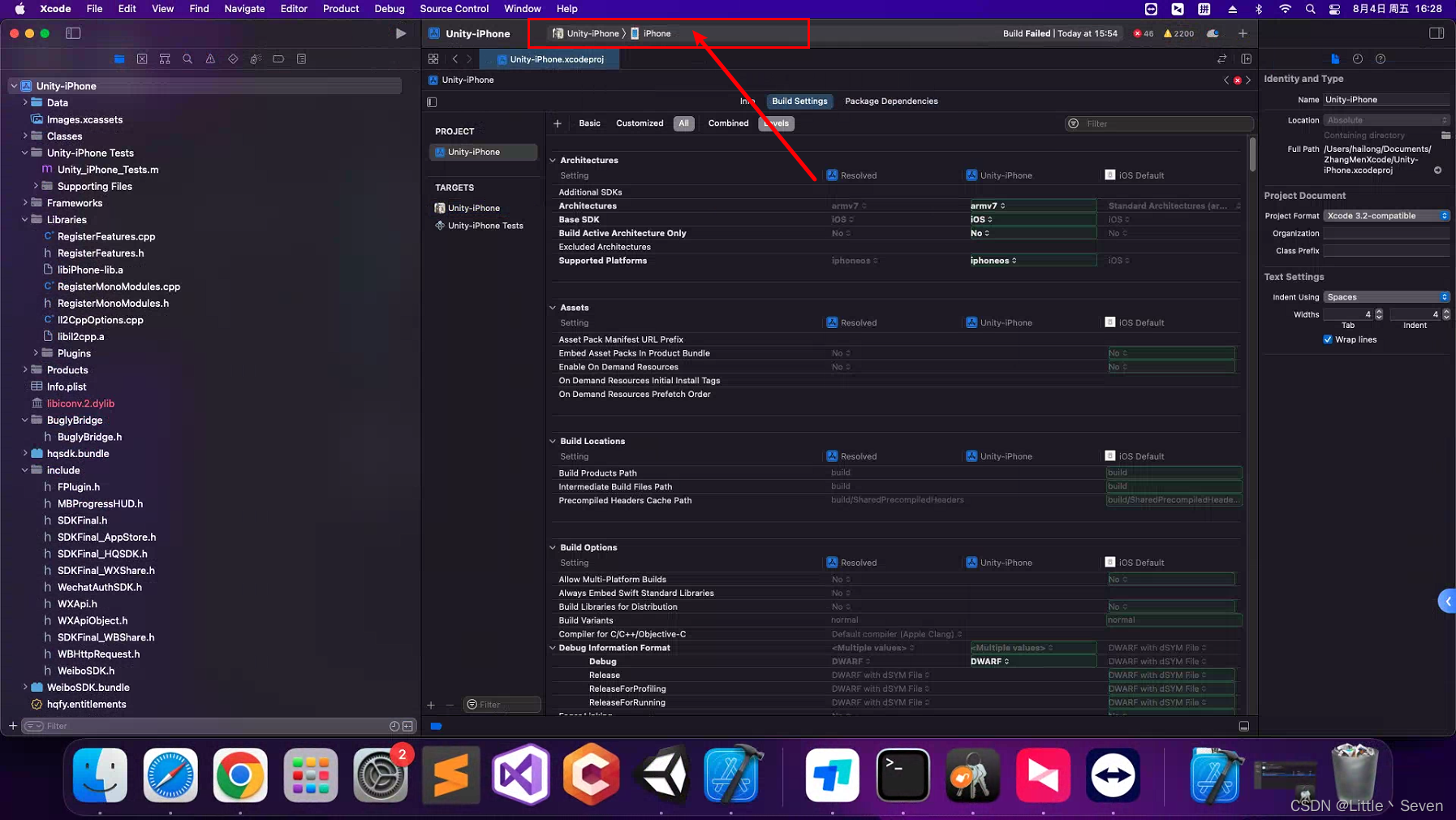Select the Customized settings filter
This screenshot has width=1456, height=820.
pyautogui.click(x=640, y=123)
